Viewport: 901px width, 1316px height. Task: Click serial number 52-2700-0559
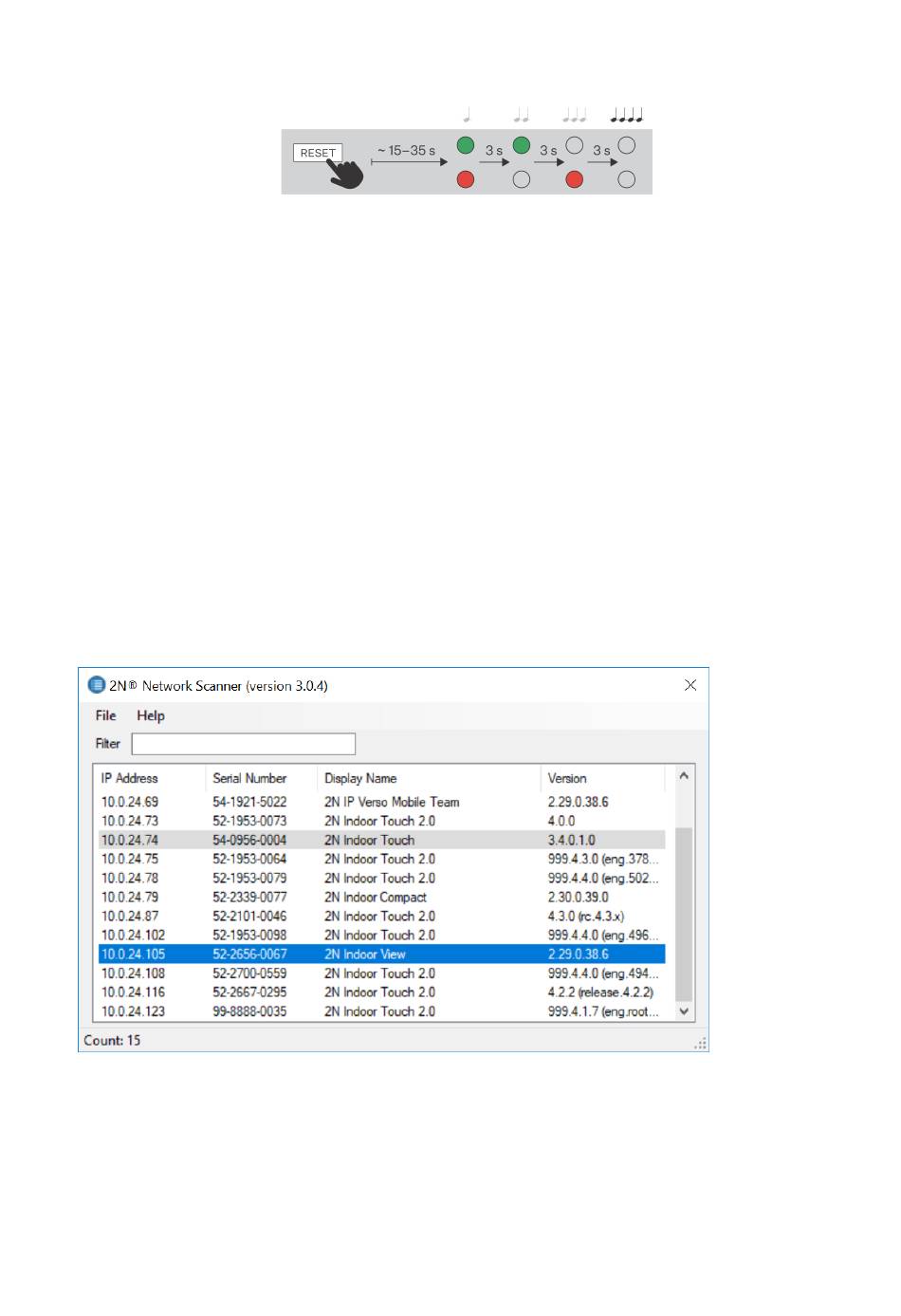[x=249, y=973]
